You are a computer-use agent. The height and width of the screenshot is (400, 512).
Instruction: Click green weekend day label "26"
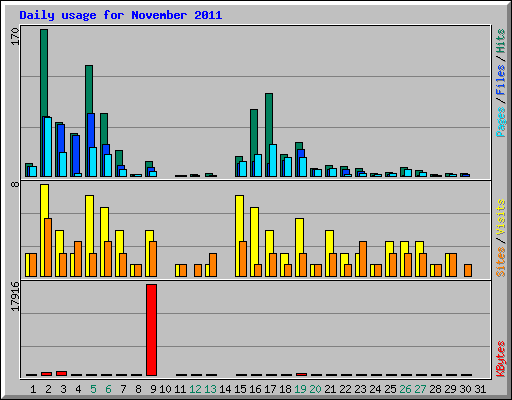click(x=405, y=389)
